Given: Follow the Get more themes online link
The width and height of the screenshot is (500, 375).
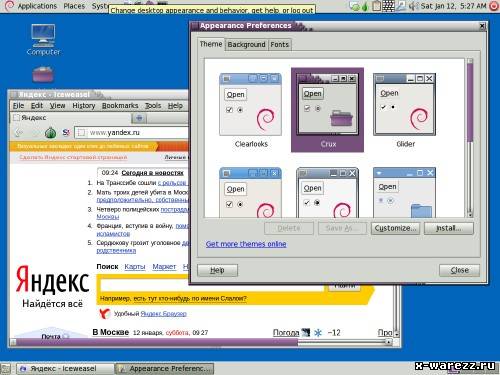Looking at the screenshot, I should pyautogui.click(x=246, y=244).
